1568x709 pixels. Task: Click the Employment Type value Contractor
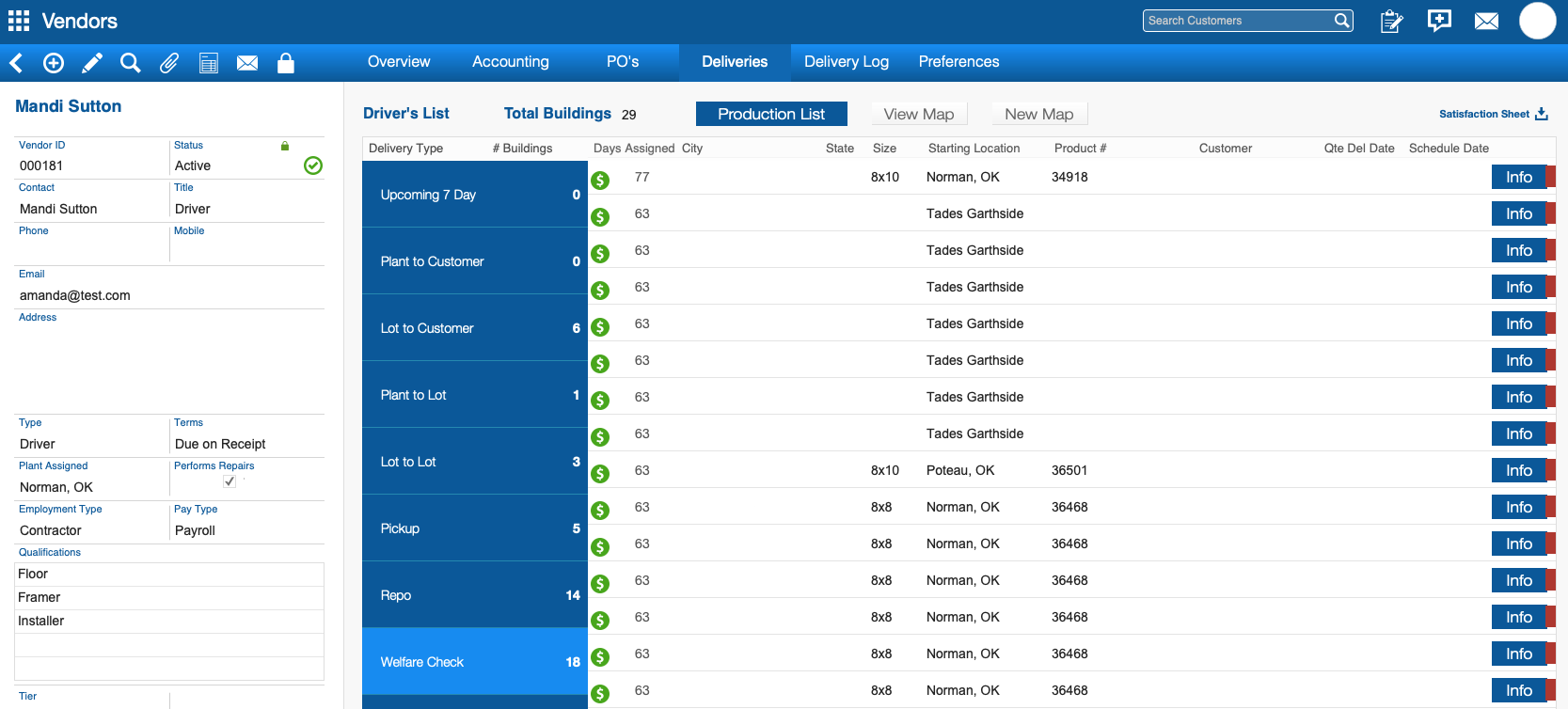[x=51, y=530]
